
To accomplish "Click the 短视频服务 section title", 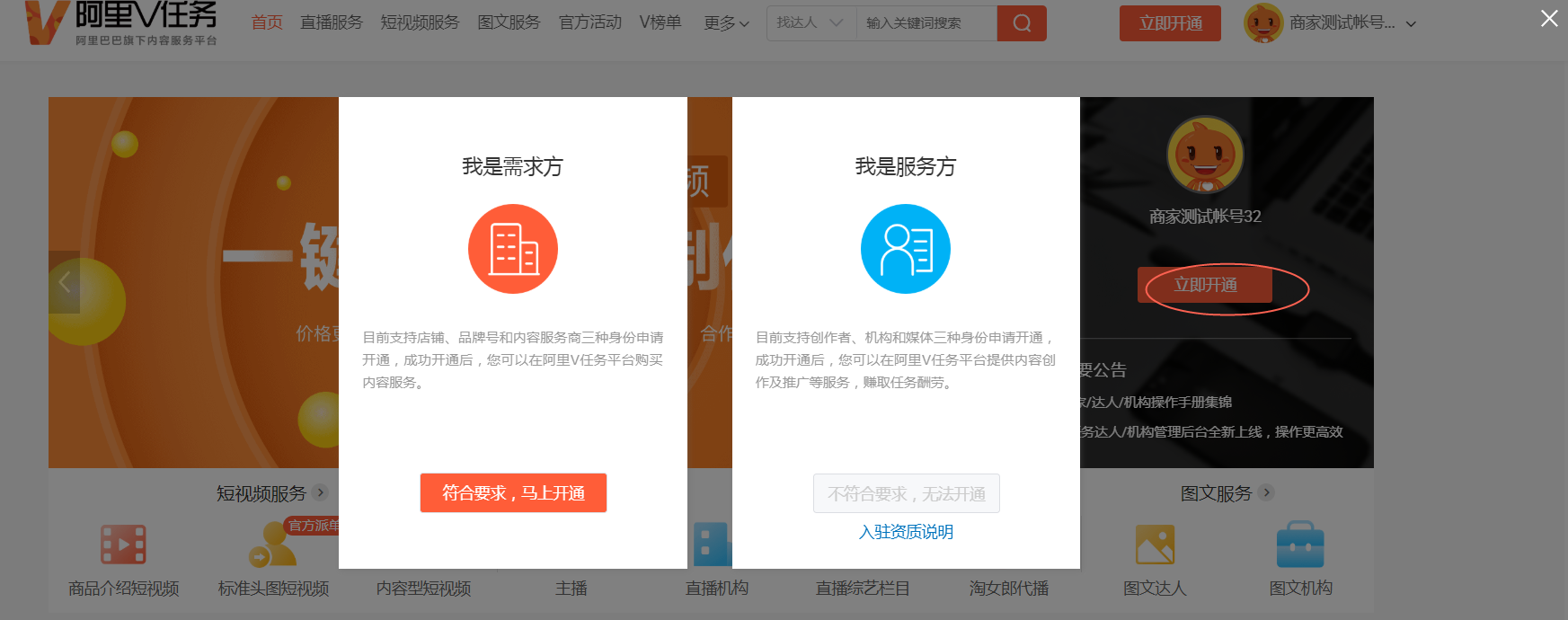I will 261,493.
